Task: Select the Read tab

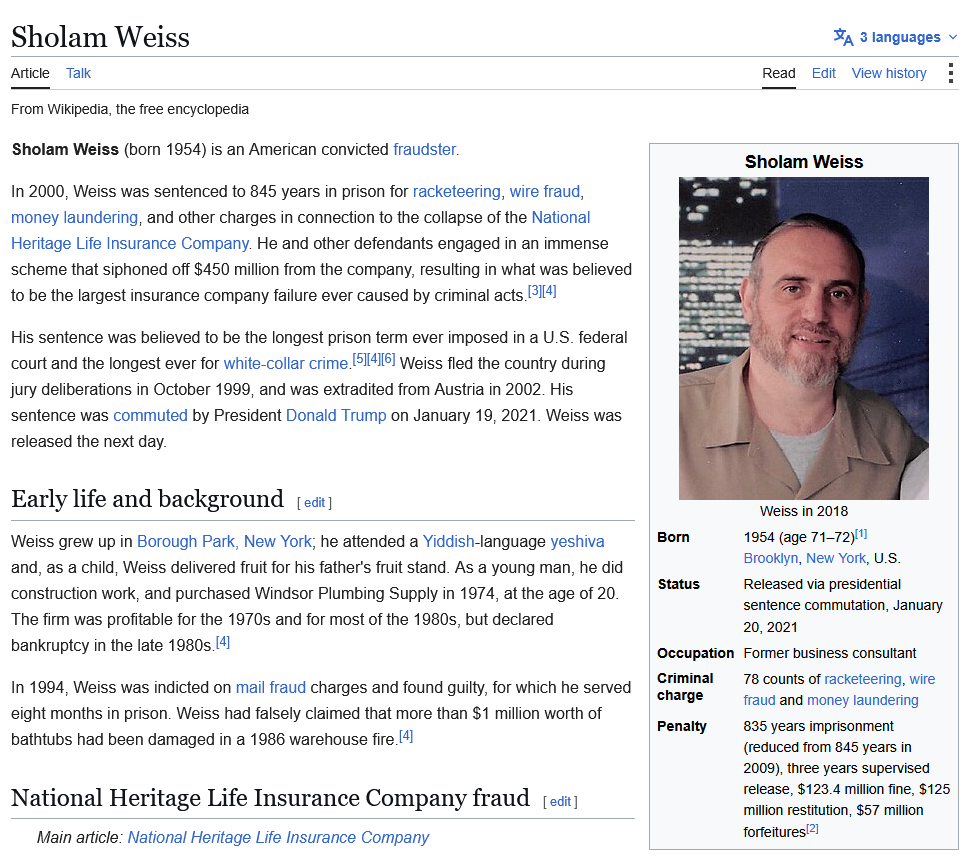Action: (779, 73)
